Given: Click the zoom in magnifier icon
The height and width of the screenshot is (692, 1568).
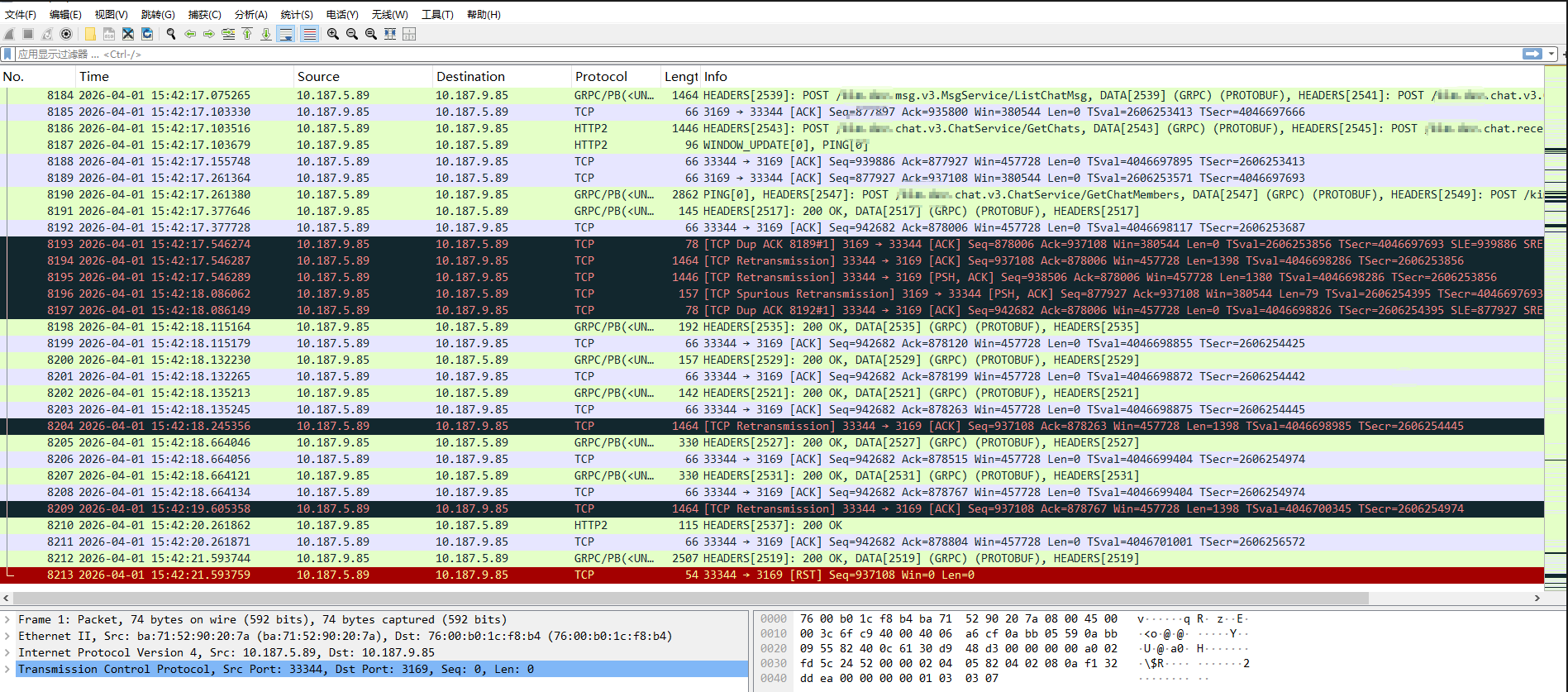Looking at the screenshot, I should (x=333, y=34).
